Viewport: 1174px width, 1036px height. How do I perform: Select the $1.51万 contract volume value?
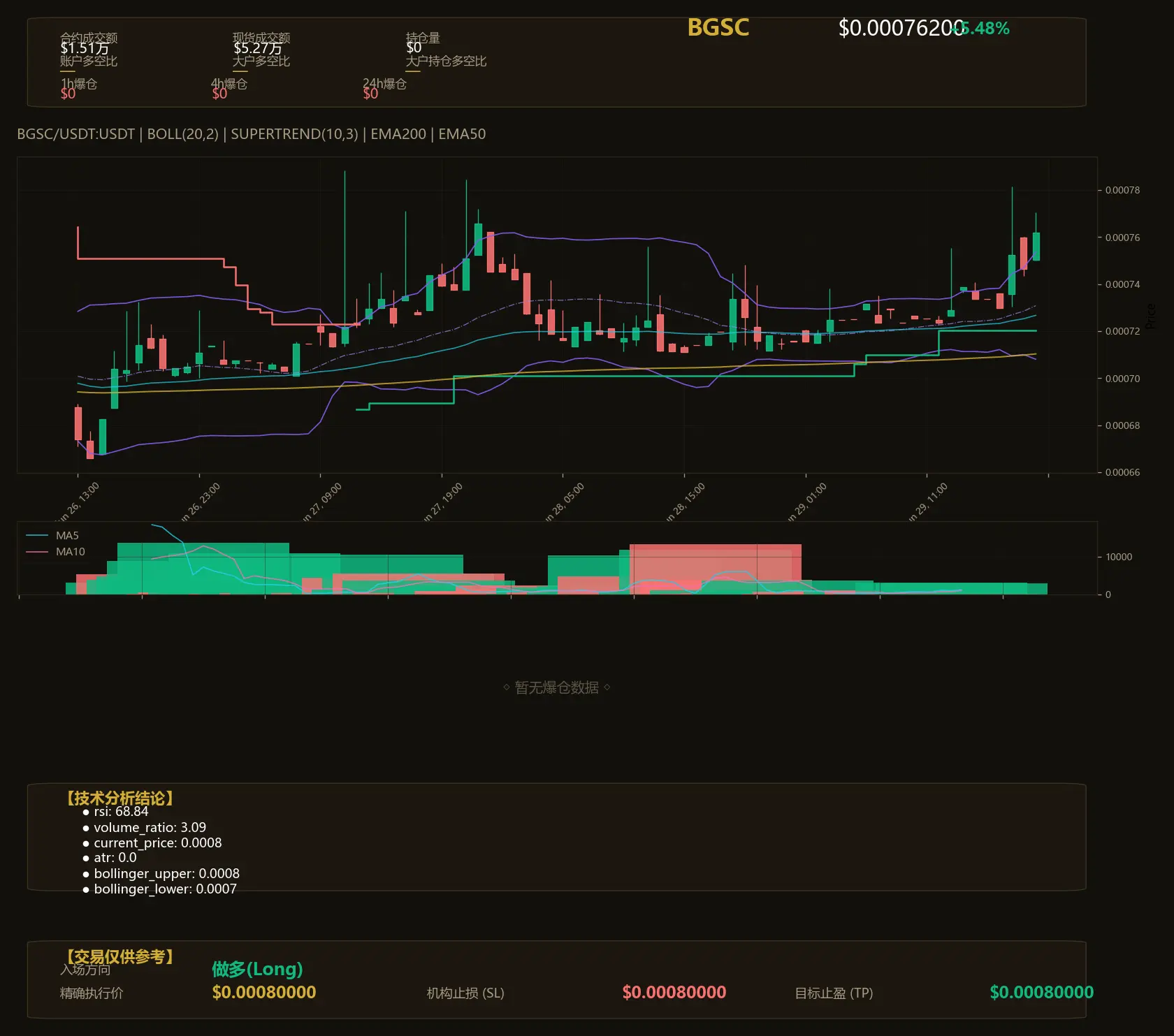point(85,48)
